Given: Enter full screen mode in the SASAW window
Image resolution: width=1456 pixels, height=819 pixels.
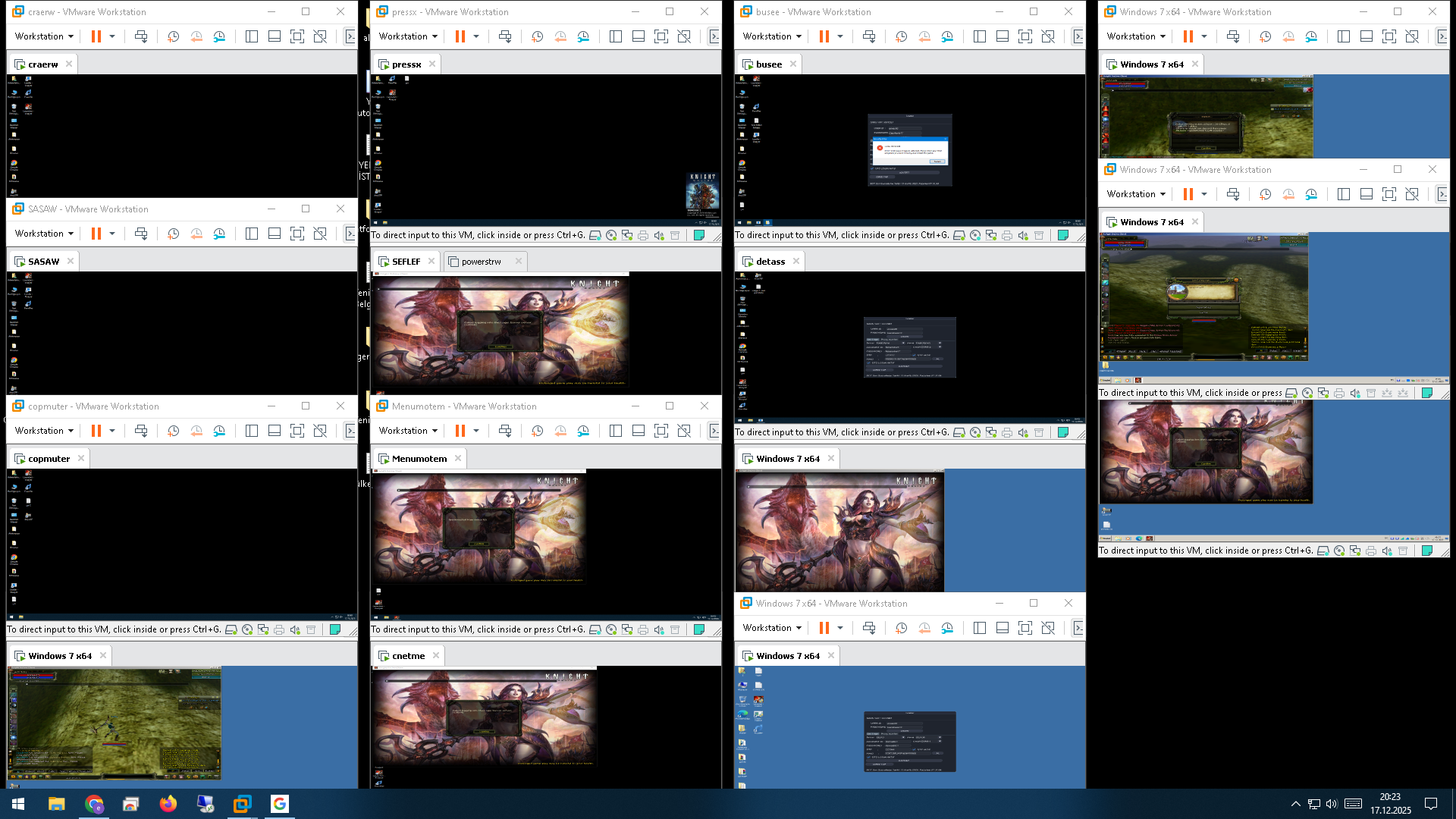Looking at the screenshot, I should (297, 234).
